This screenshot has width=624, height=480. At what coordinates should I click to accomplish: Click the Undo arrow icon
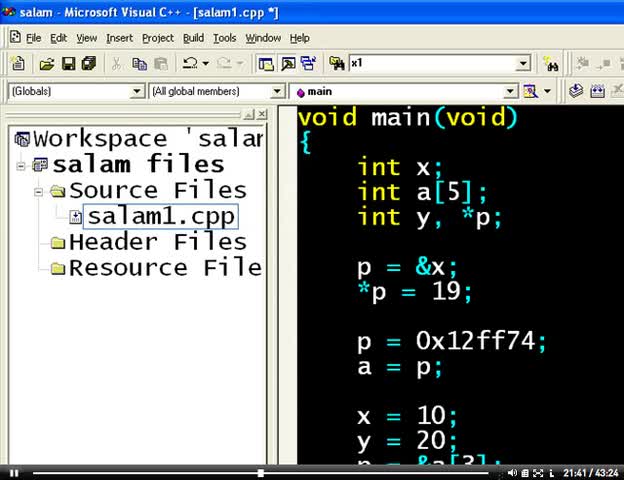coord(190,63)
